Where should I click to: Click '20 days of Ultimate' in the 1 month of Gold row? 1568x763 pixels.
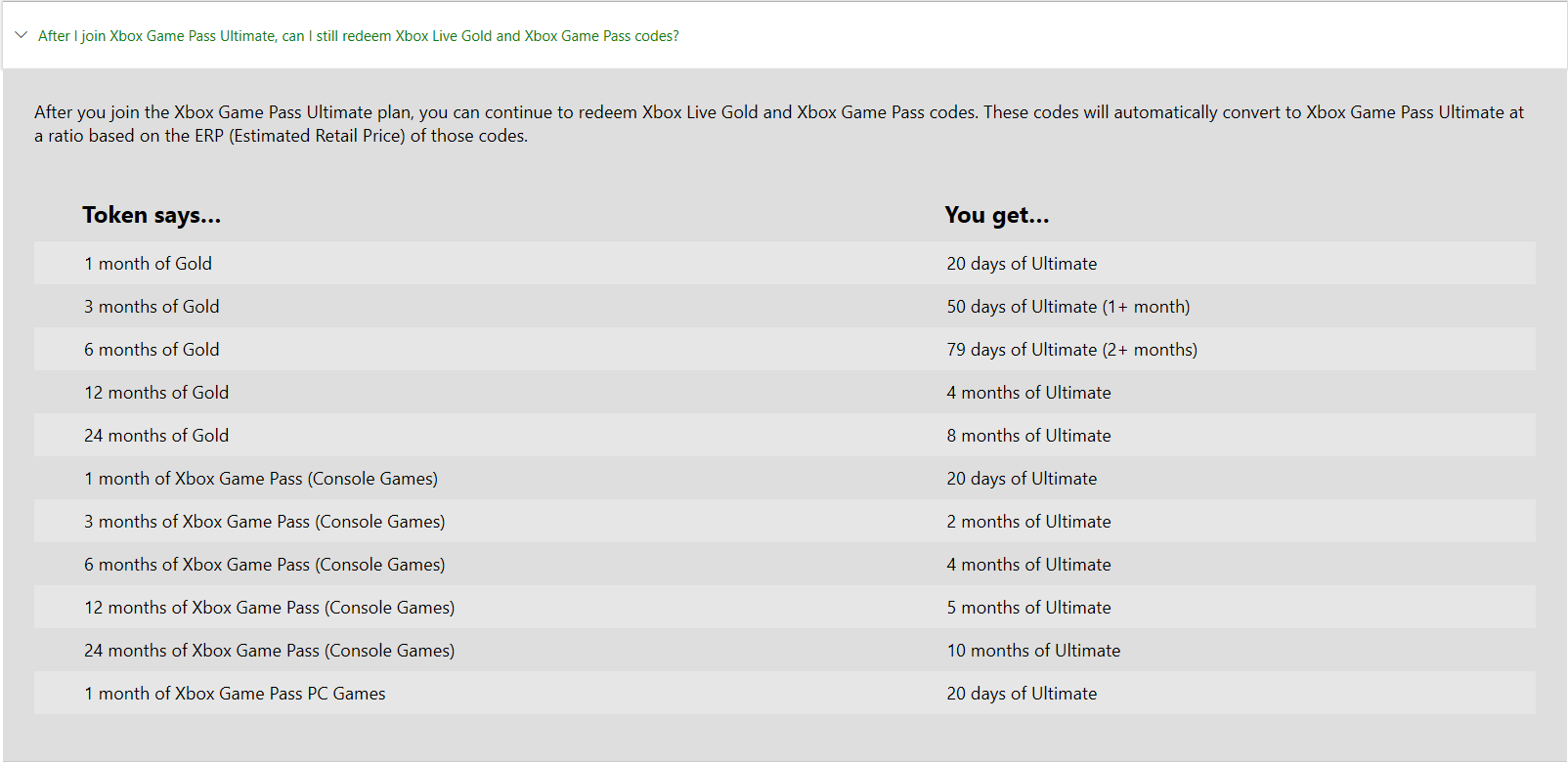point(1022,264)
